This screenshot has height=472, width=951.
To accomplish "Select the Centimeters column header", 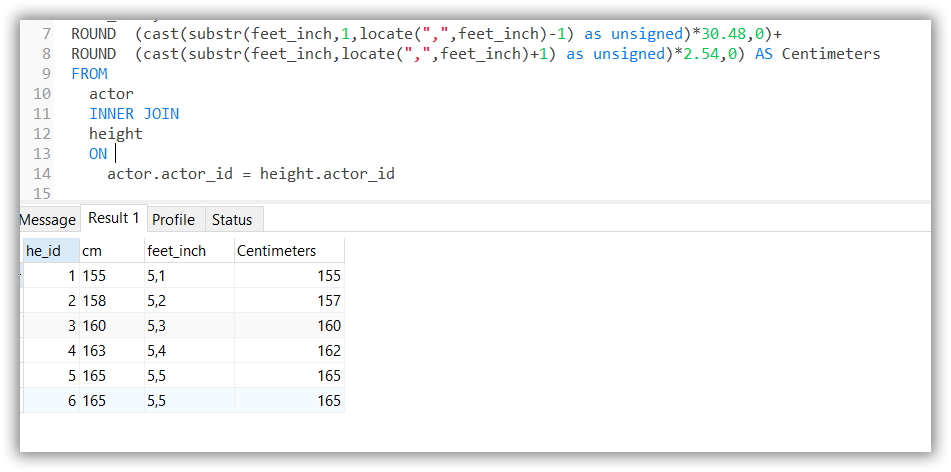I will (x=288, y=251).
